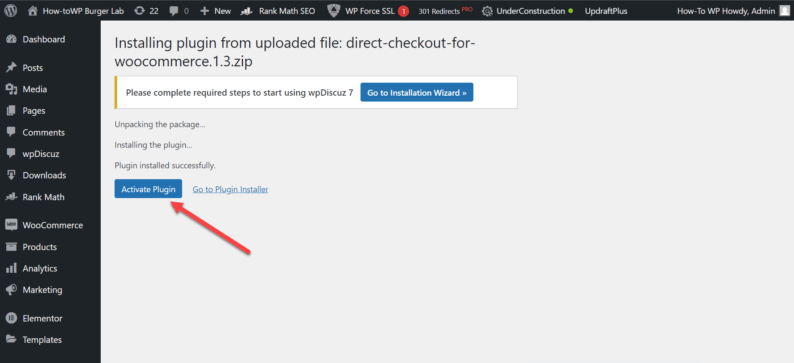Click the Dashboard gauge icon in sidebar

(11, 39)
